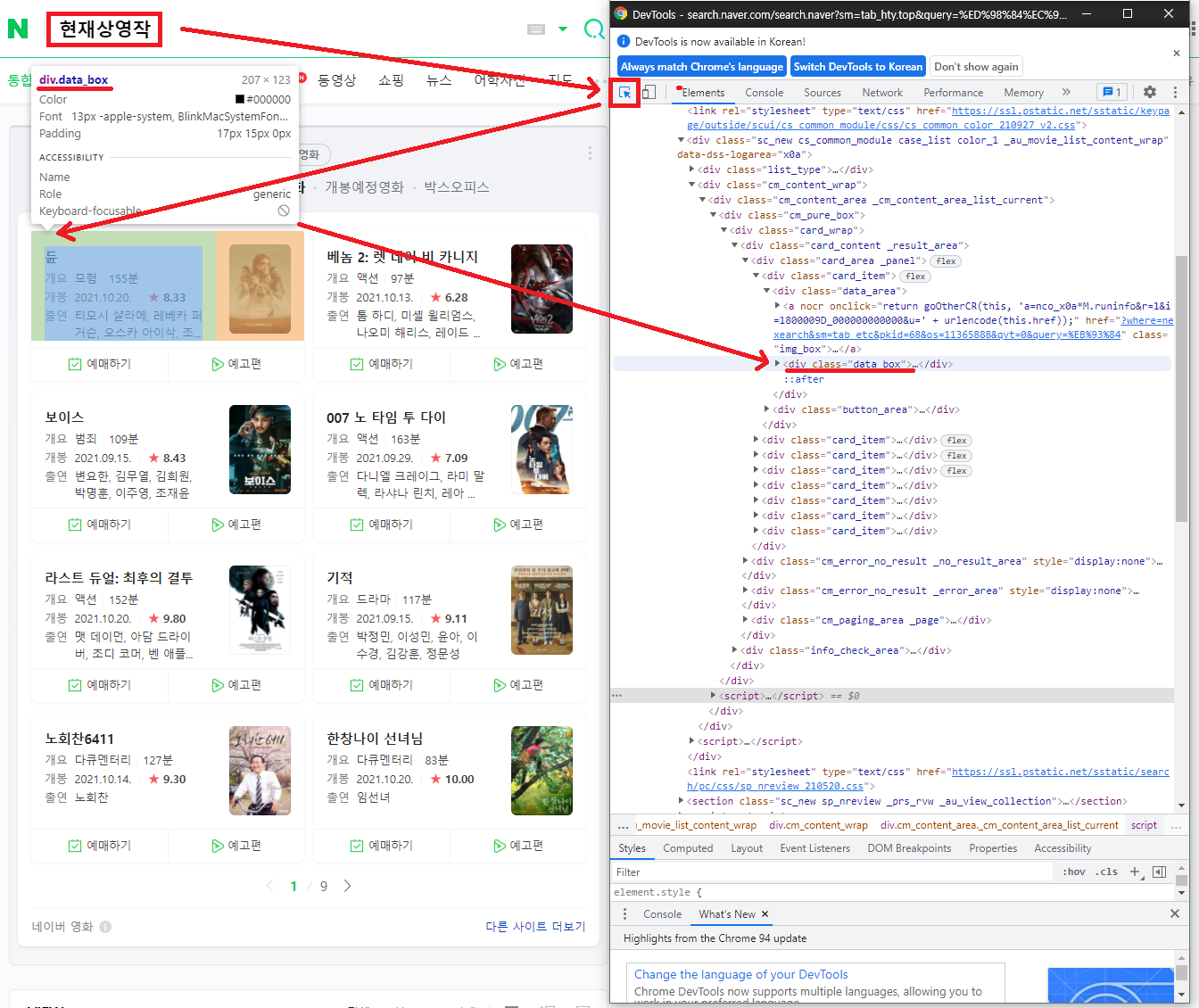
Task: Toggle the device toolbar icon in DevTools
Action: [x=649, y=92]
